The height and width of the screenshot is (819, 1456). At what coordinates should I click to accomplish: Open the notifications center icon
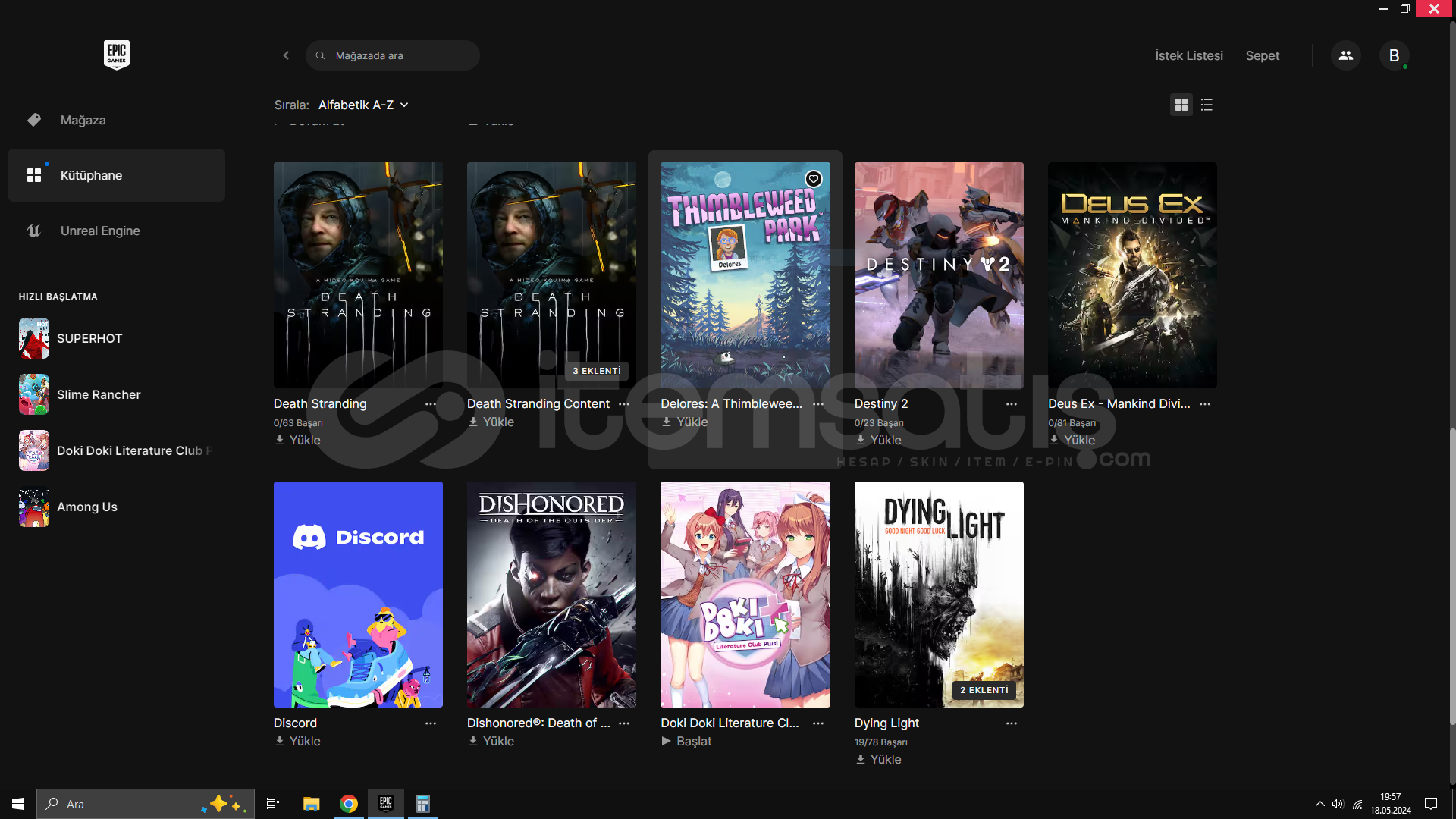(x=1431, y=804)
